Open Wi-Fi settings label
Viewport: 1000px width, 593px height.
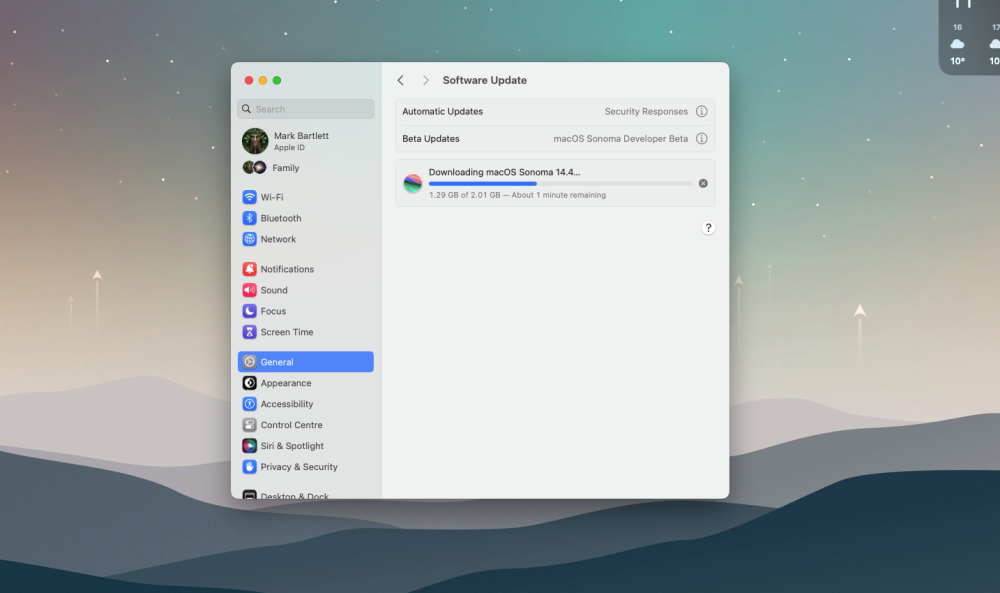tap(272, 197)
